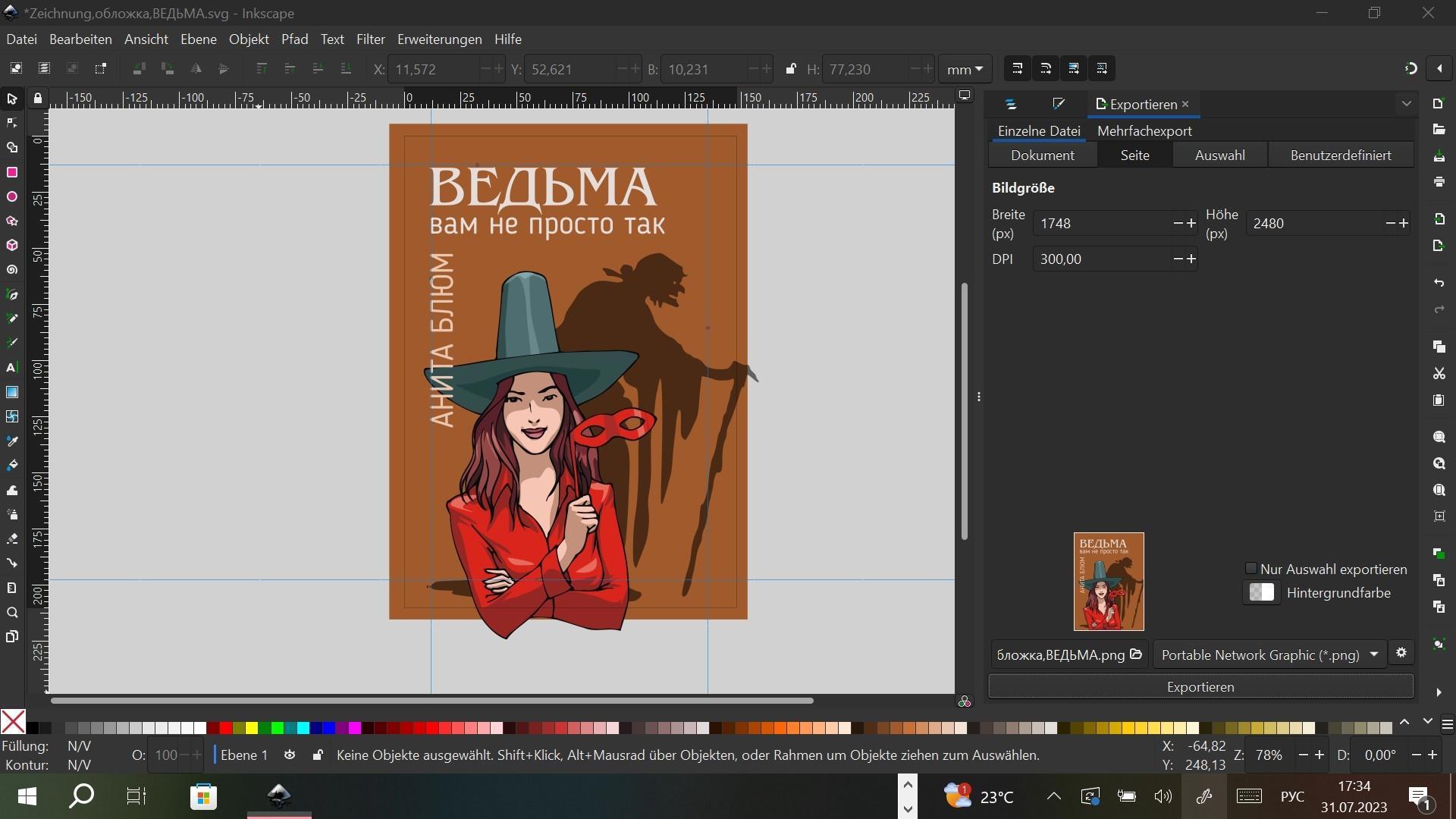Select the Ellipse tool
Viewport: 1456px width, 819px height.
[x=12, y=197]
